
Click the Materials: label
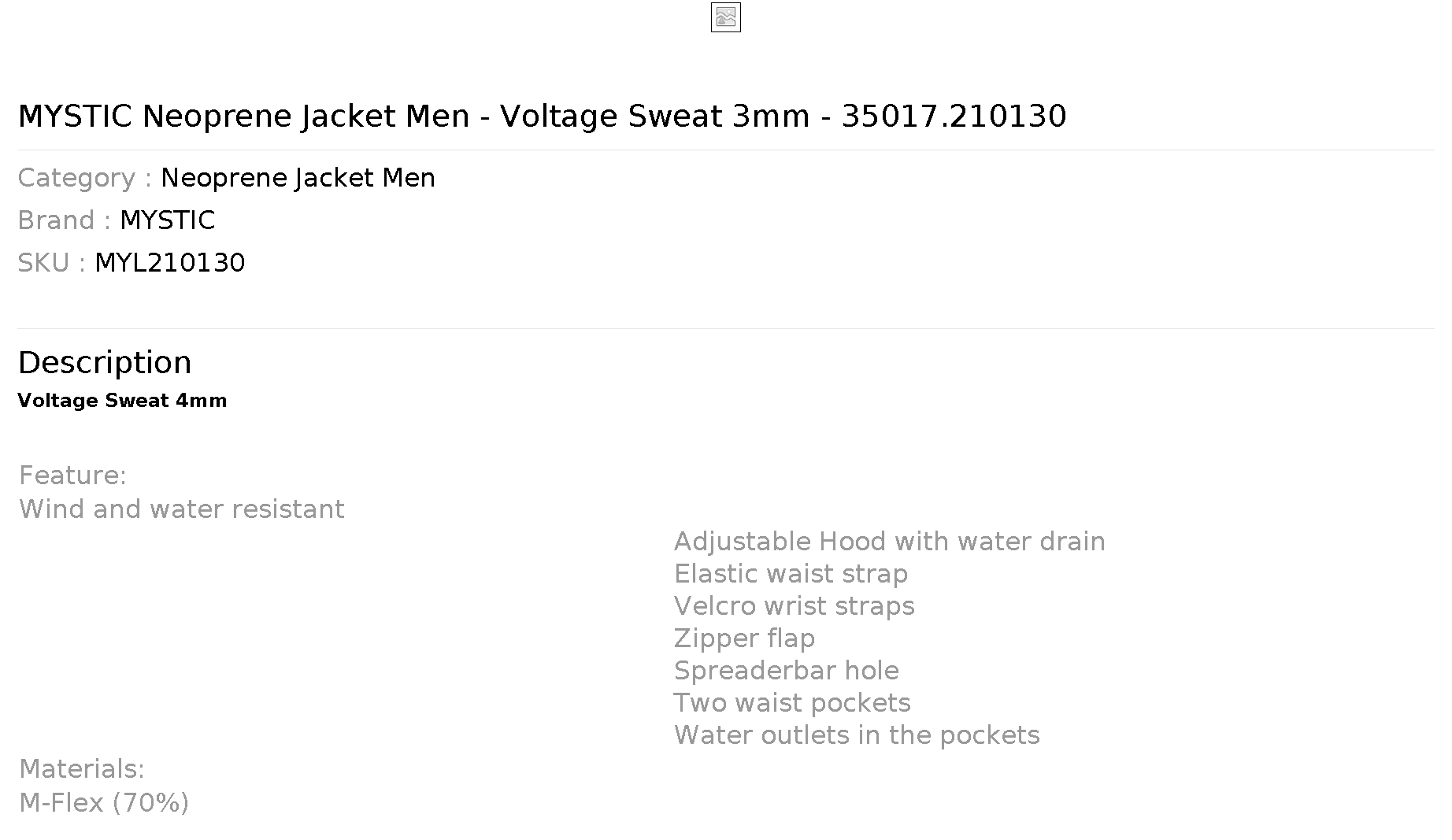pos(82,769)
